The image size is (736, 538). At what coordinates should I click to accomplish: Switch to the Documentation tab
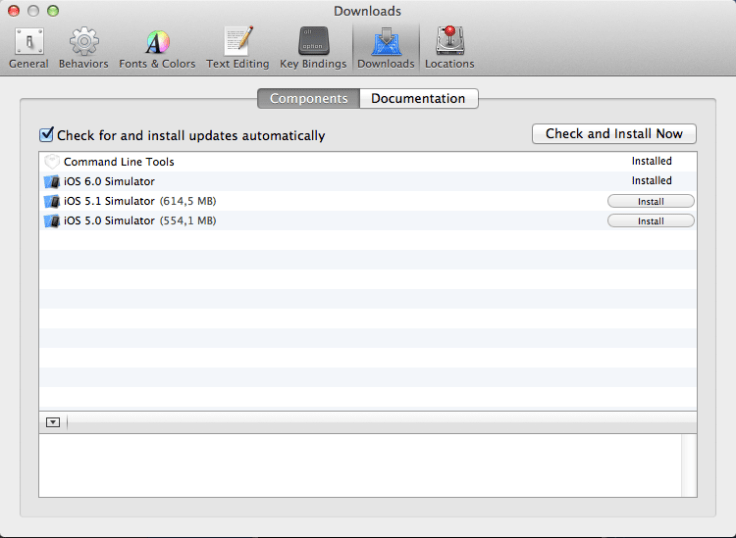tap(418, 99)
